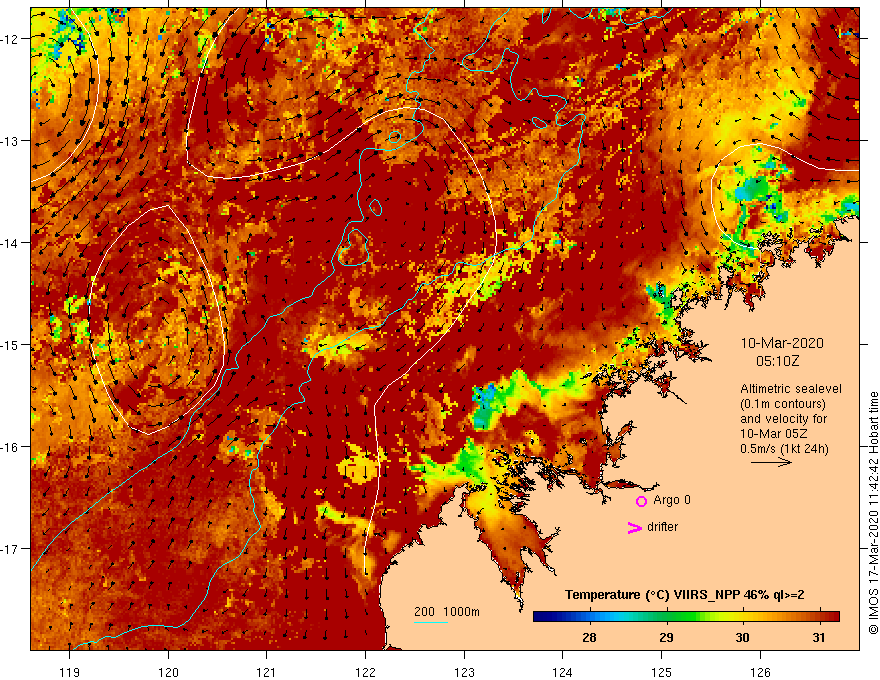Click the "200 1000m" depth label
This screenshot has width=880, height=680.
(x=447, y=612)
